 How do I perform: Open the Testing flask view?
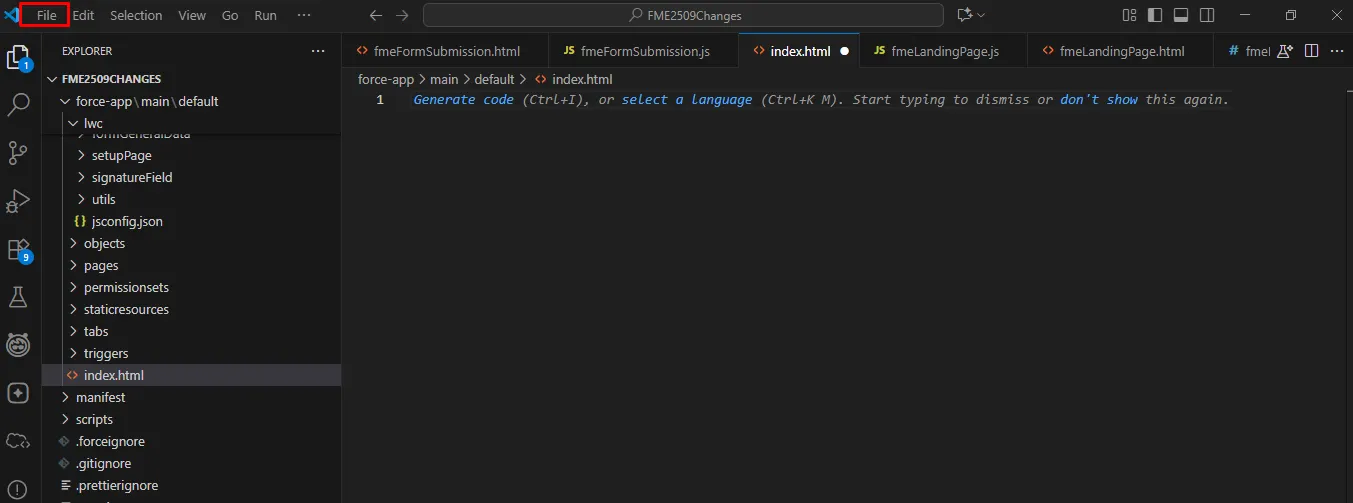point(18,297)
